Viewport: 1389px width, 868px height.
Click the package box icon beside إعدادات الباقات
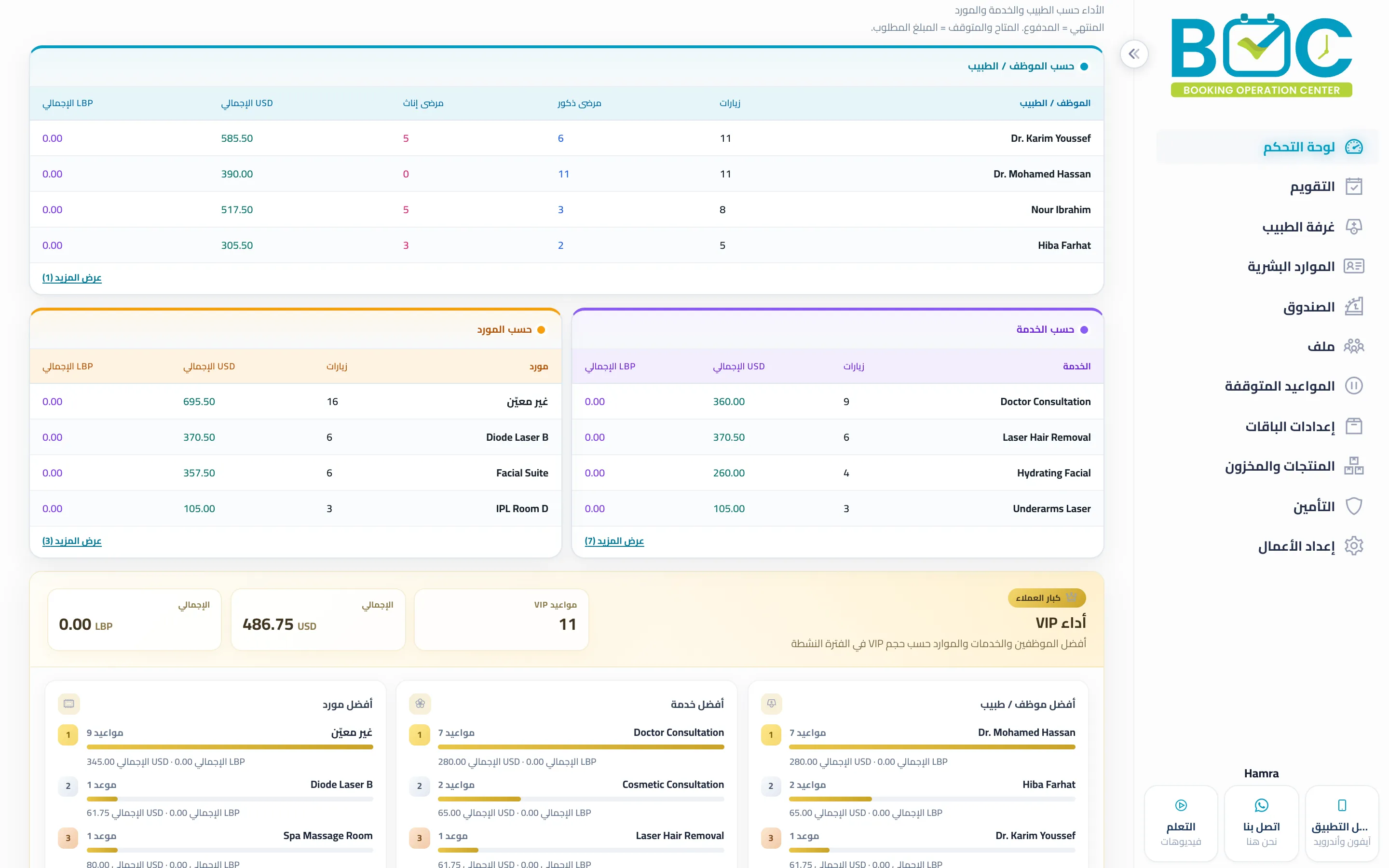point(1353,426)
